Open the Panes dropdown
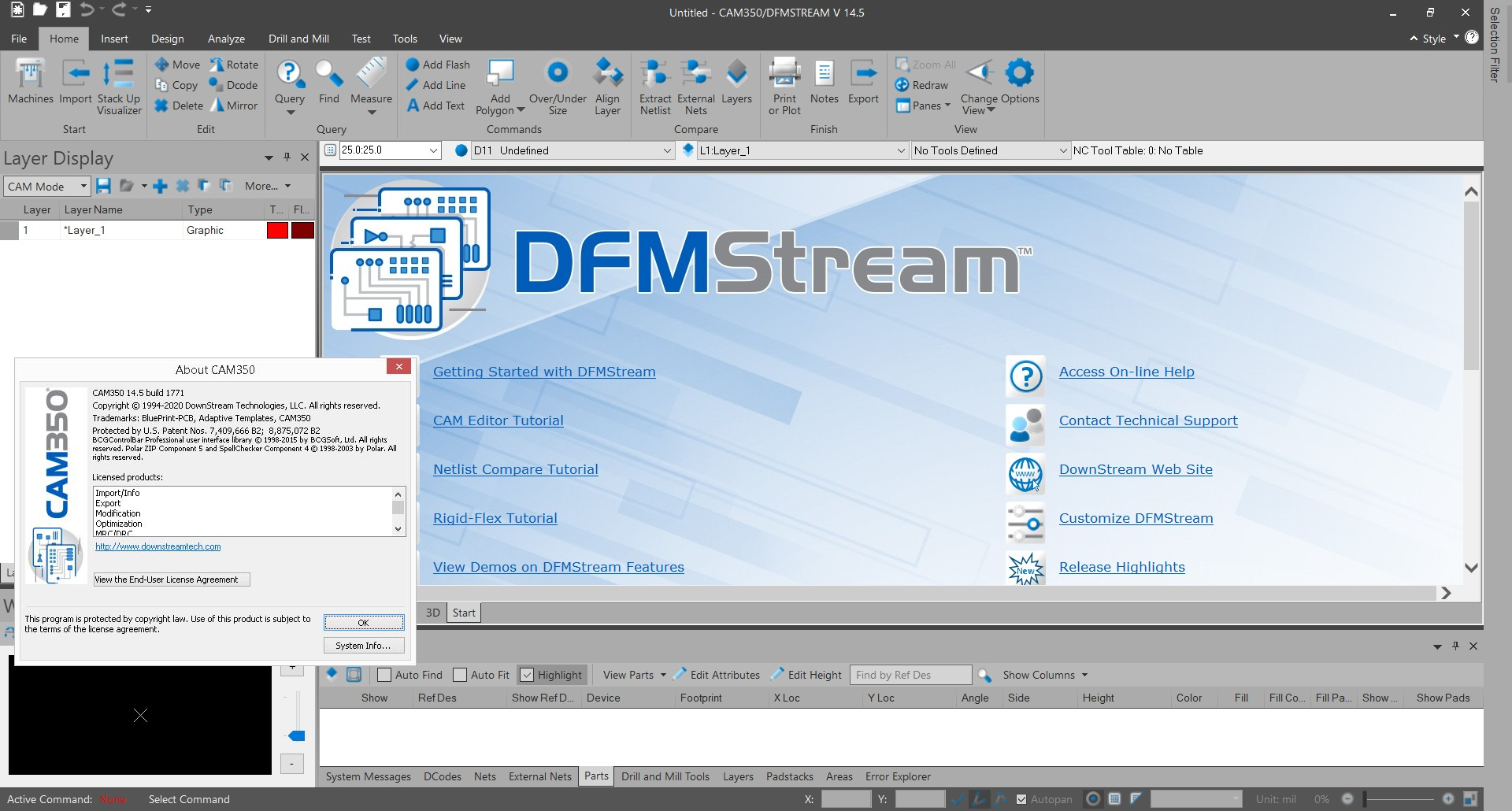The width and height of the screenshot is (1512, 811). pos(947,106)
